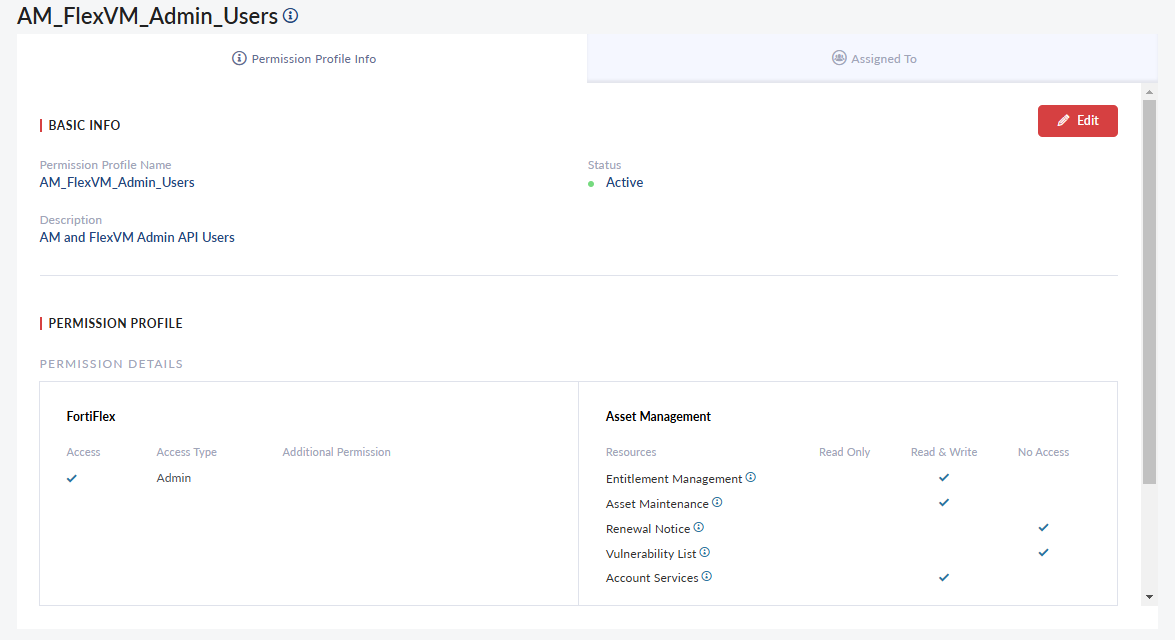This screenshot has width=1175, height=640.
Task: Click the No Access column header
Action: tap(1043, 452)
